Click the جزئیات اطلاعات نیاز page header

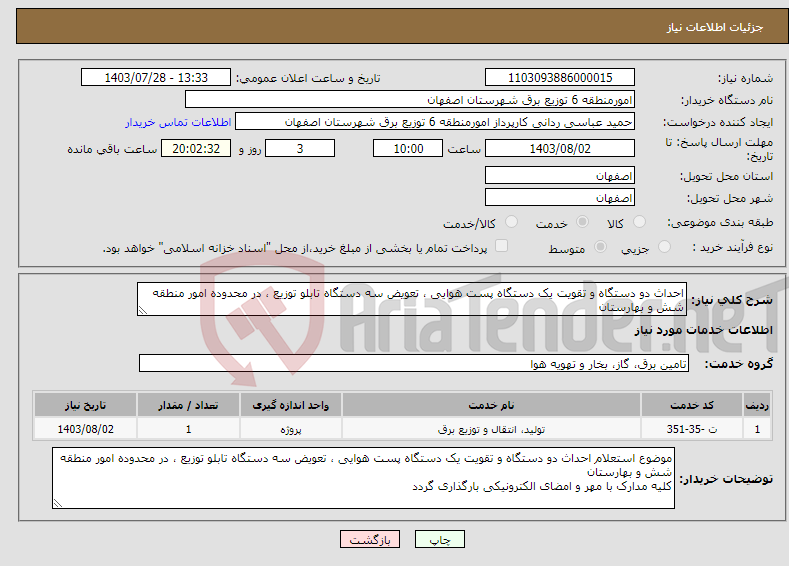coord(715,27)
